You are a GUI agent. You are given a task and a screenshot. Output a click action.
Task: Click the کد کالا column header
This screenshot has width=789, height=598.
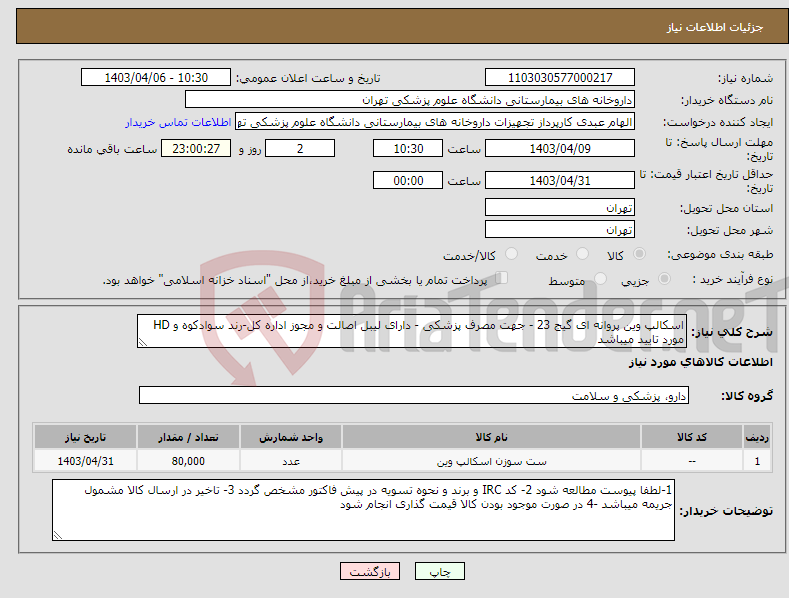(692, 437)
